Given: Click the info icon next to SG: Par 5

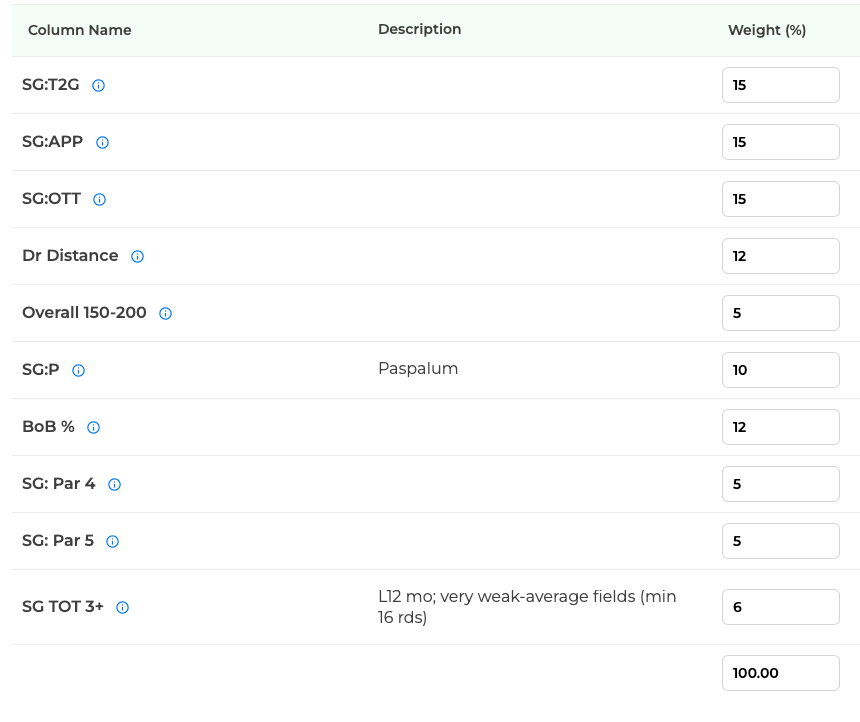Looking at the screenshot, I should point(112,542).
